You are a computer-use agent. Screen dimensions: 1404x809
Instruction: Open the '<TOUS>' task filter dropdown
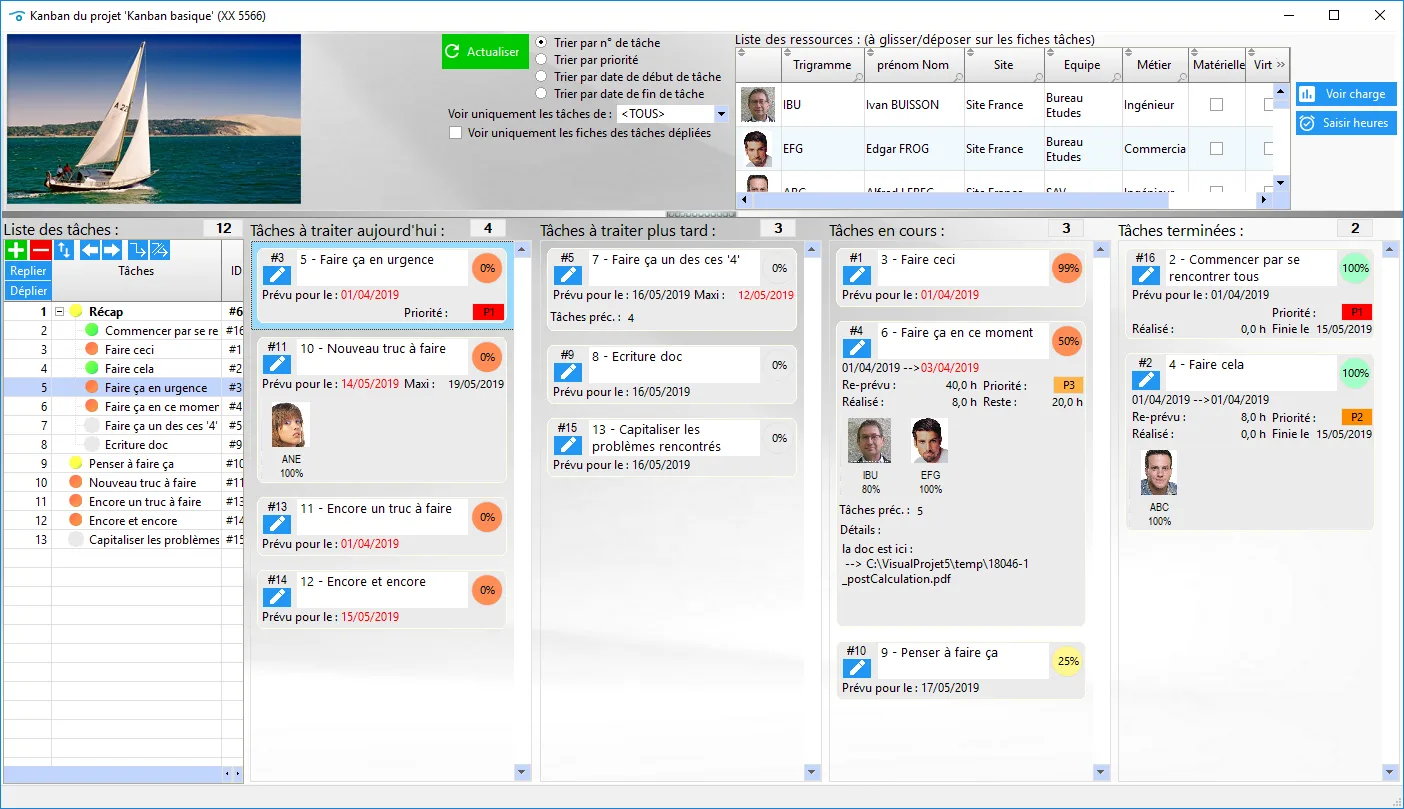722,114
